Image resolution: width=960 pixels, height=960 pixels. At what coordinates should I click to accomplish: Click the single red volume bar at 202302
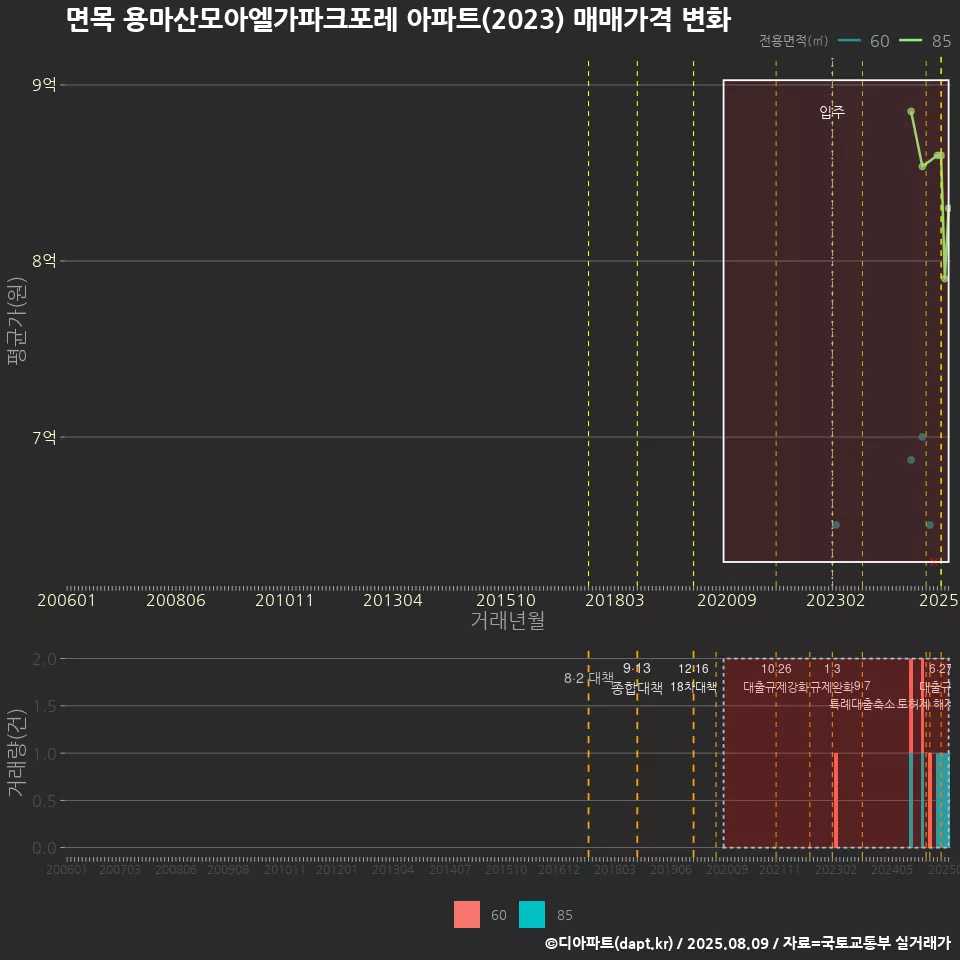(x=836, y=800)
